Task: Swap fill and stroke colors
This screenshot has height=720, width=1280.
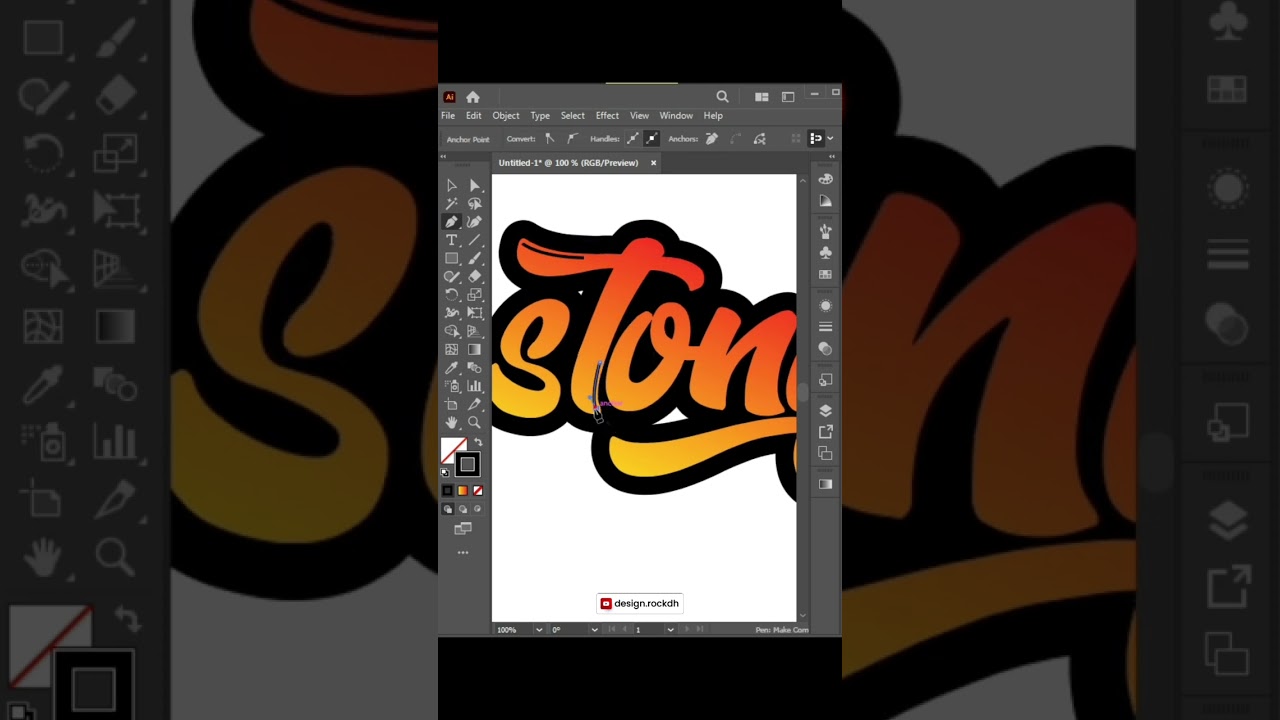Action: [x=478, y=442]
